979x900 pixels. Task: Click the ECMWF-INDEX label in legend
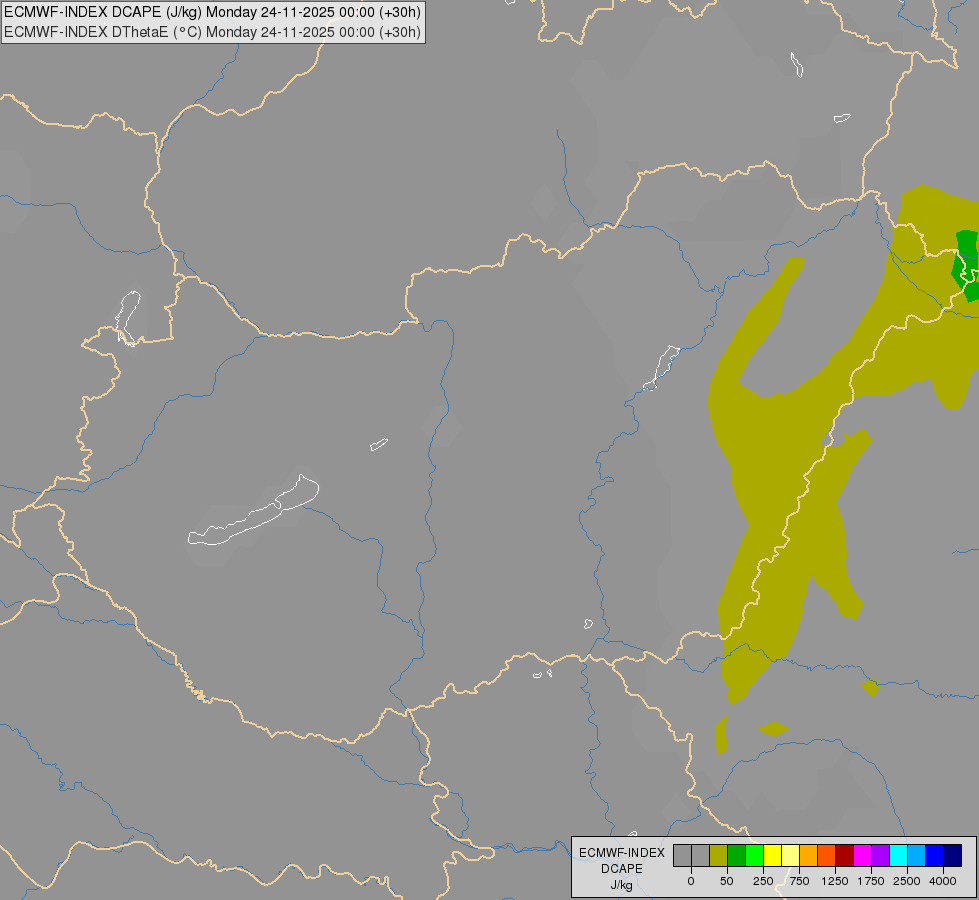(x=622, y=853)
